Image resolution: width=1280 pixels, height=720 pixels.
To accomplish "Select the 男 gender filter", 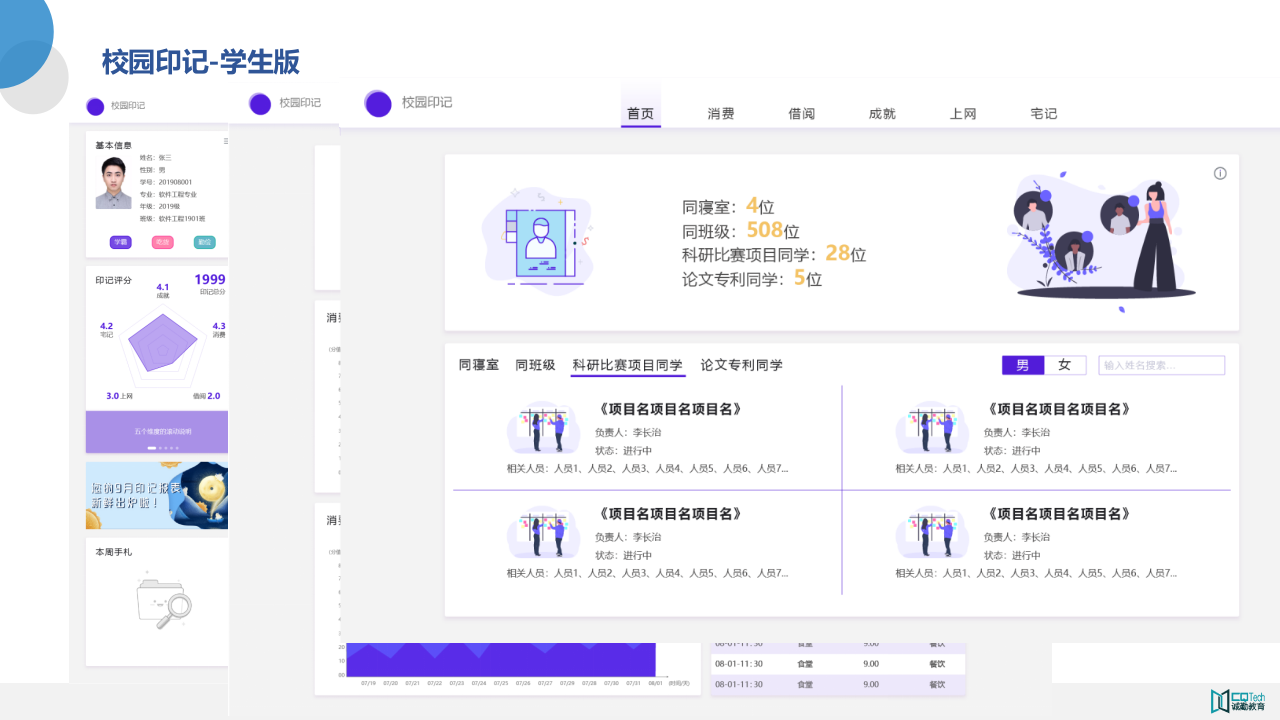I will coord(1022,365).
